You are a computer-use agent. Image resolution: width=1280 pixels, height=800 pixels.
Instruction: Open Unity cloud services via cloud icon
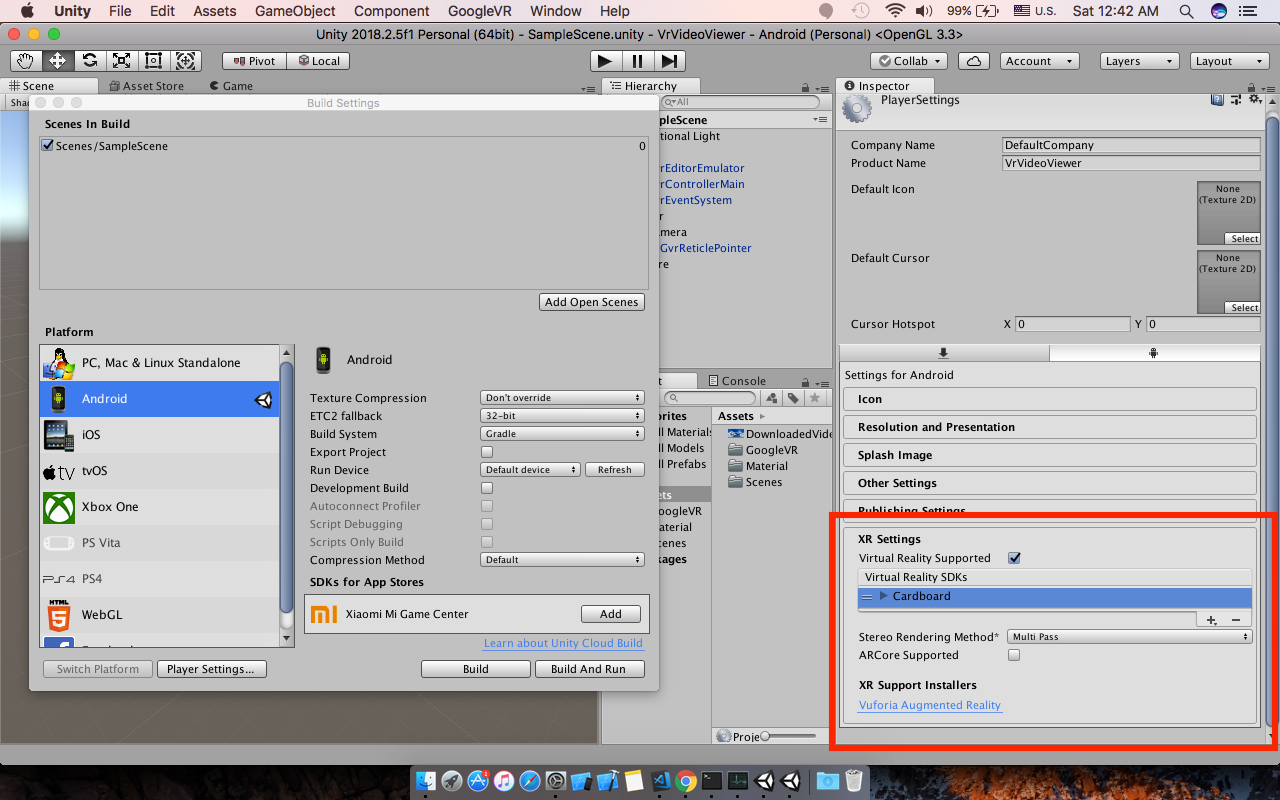tap(973, 61)
